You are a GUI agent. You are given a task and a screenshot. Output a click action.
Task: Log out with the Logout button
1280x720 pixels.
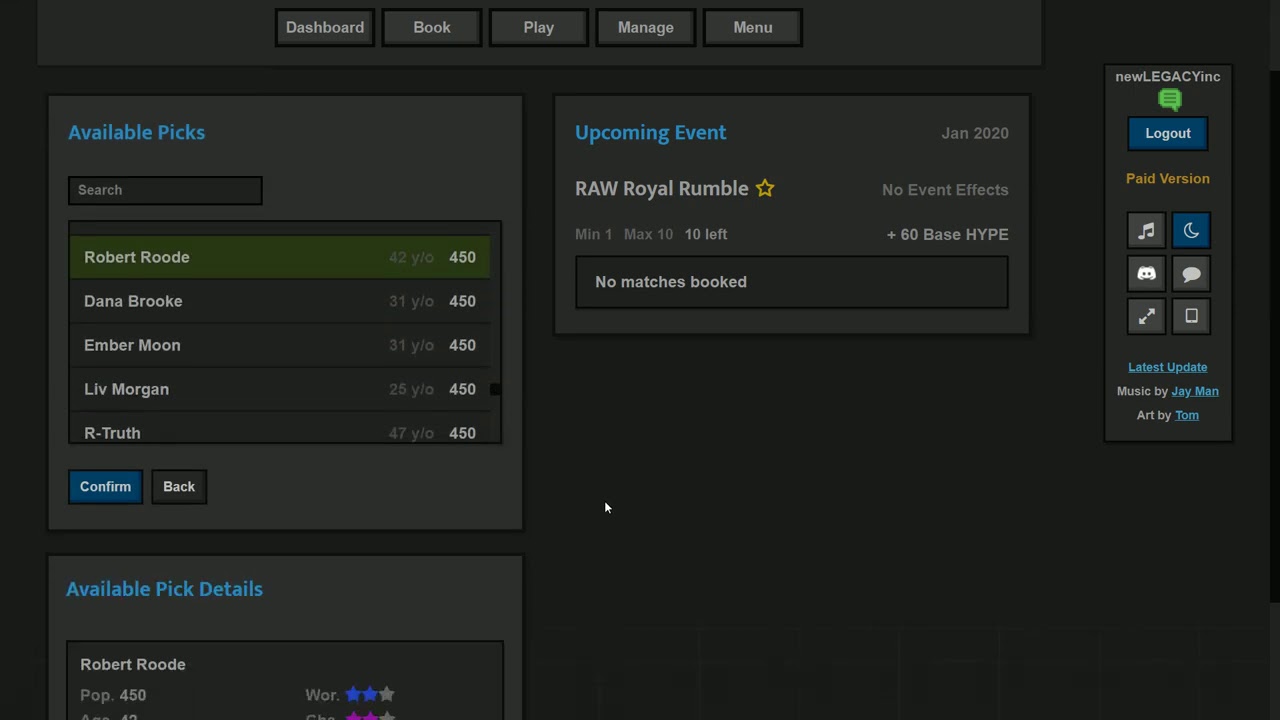click(x=1168, y=134)
